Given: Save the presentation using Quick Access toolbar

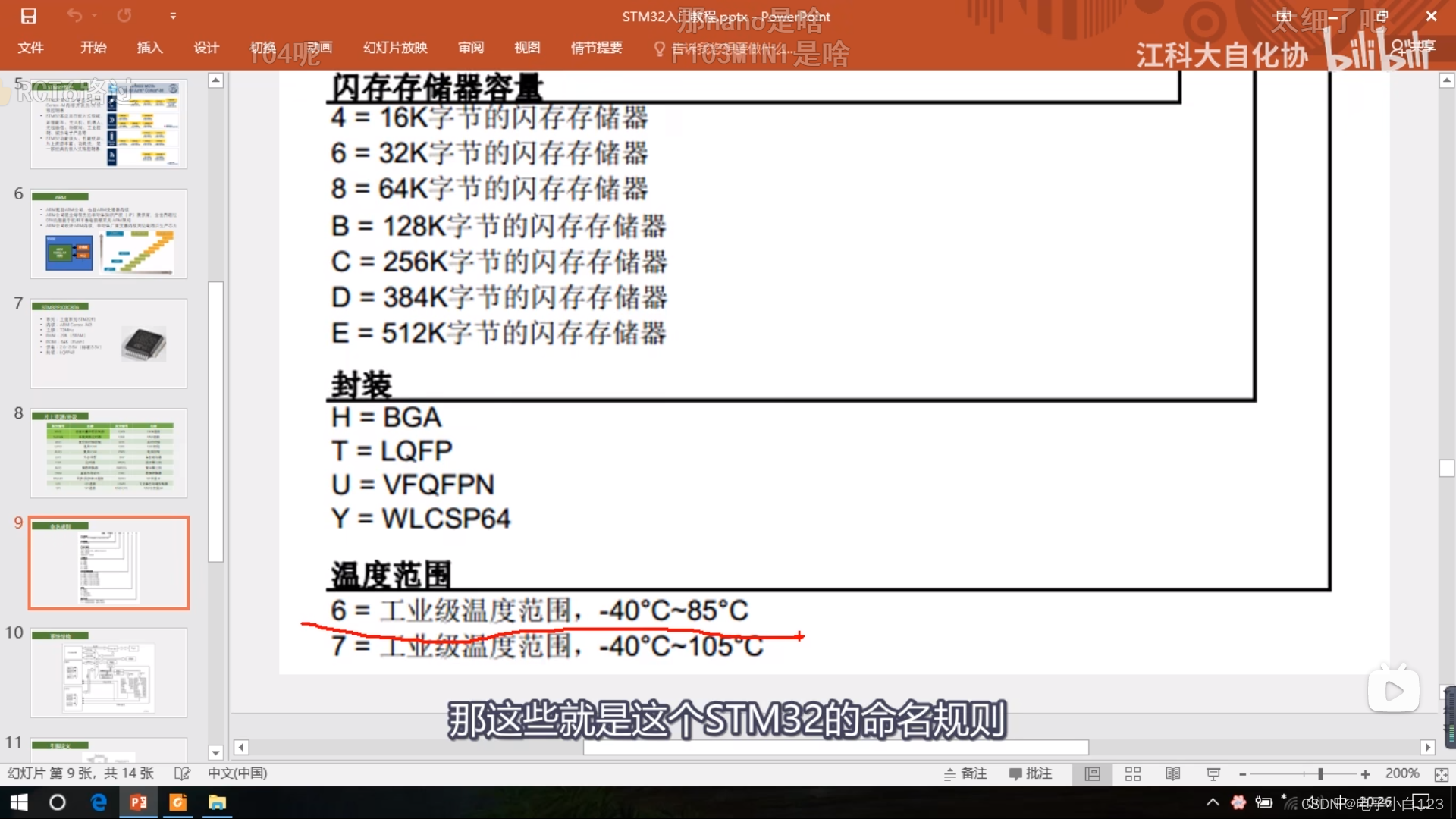Looking at the screenshot, I should (30, 15).
